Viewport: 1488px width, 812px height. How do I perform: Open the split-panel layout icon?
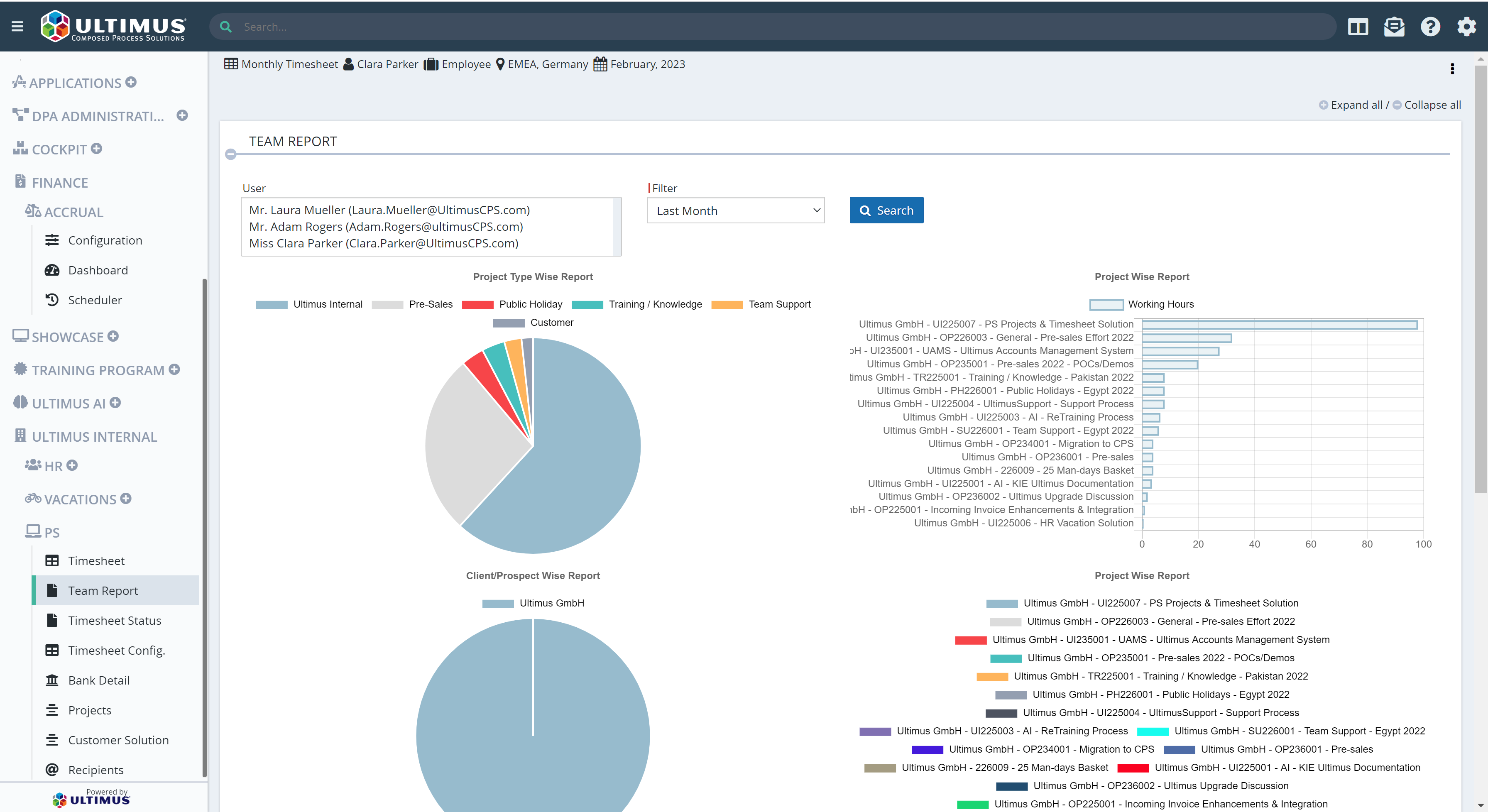click(1358, 27)
